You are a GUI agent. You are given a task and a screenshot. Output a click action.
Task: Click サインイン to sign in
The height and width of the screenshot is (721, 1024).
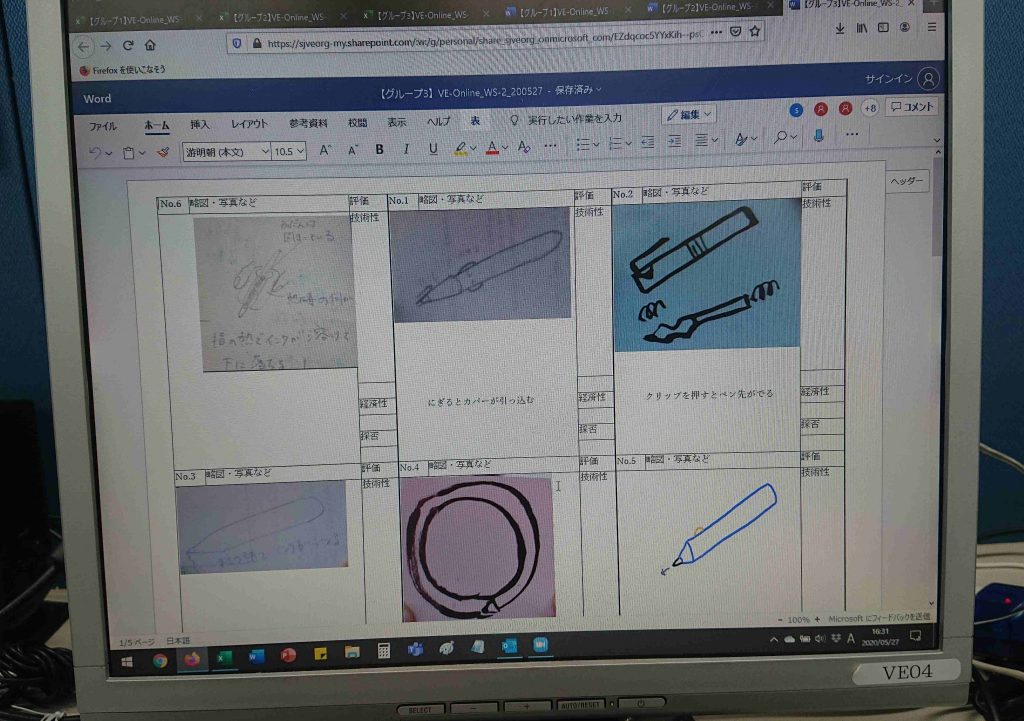888,79
